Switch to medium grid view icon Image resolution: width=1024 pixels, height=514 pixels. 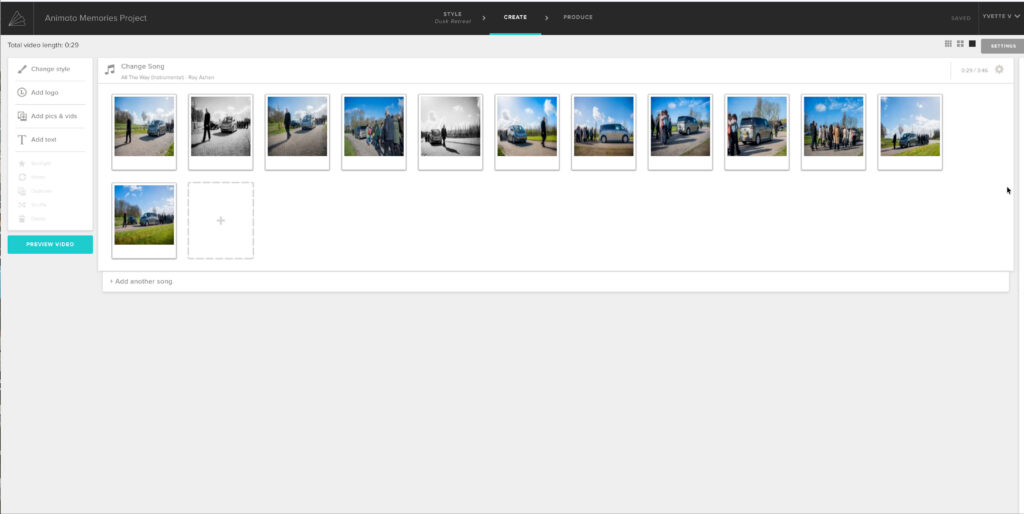(x=961, y=44)
